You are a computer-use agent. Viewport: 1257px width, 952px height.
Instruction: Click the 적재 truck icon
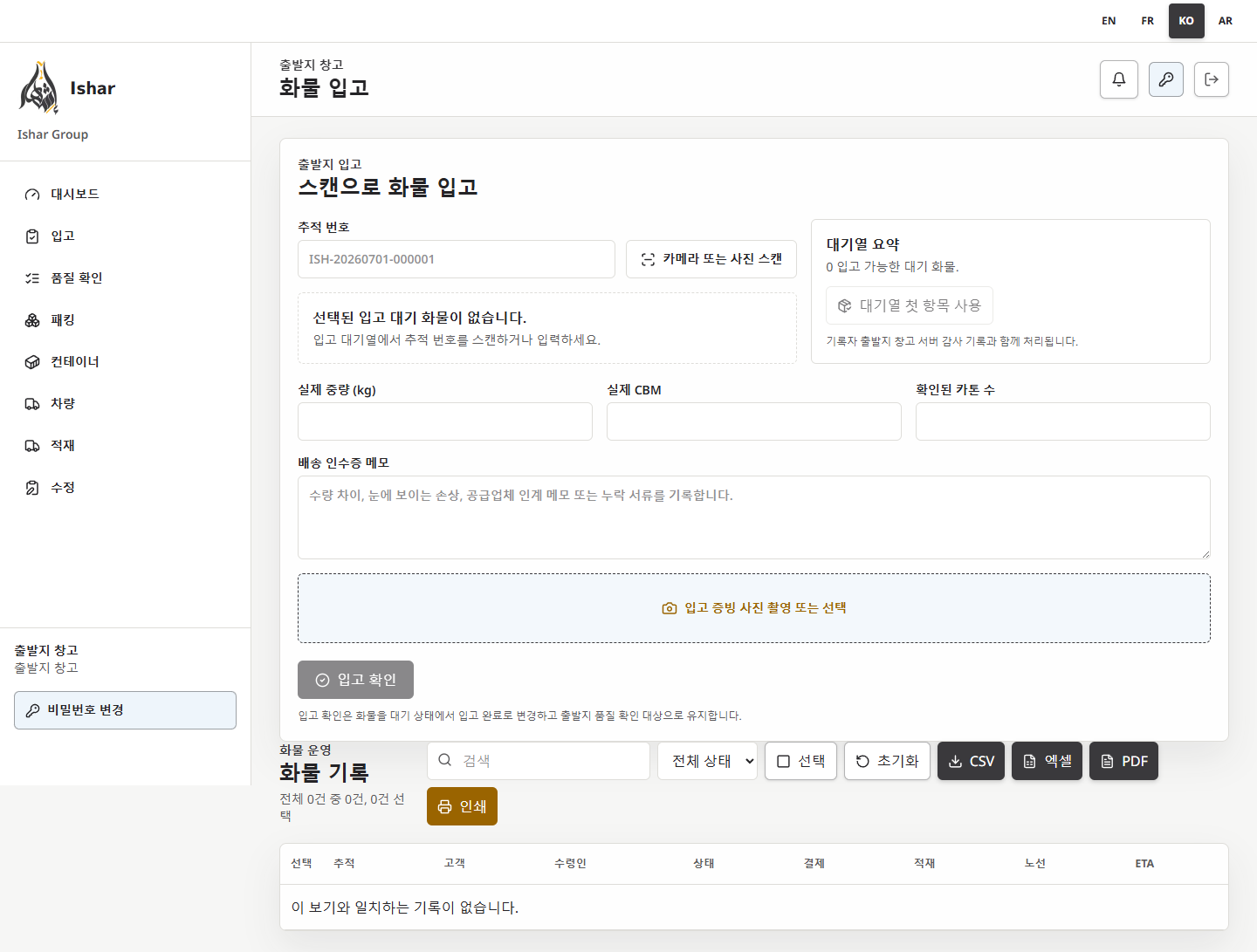click(32, 446)
